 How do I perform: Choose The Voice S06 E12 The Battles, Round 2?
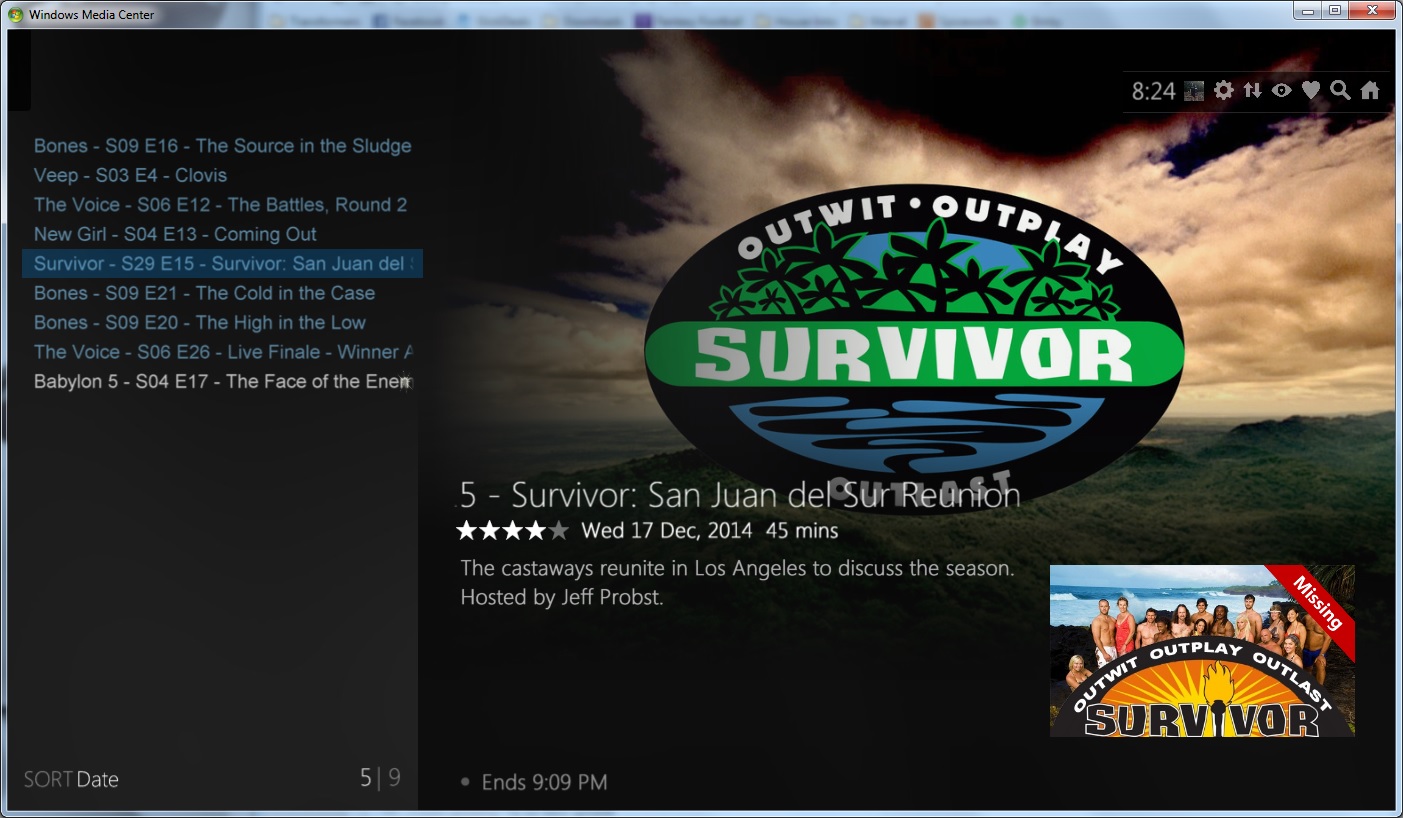pyautogui.click(x=222, y=205)
